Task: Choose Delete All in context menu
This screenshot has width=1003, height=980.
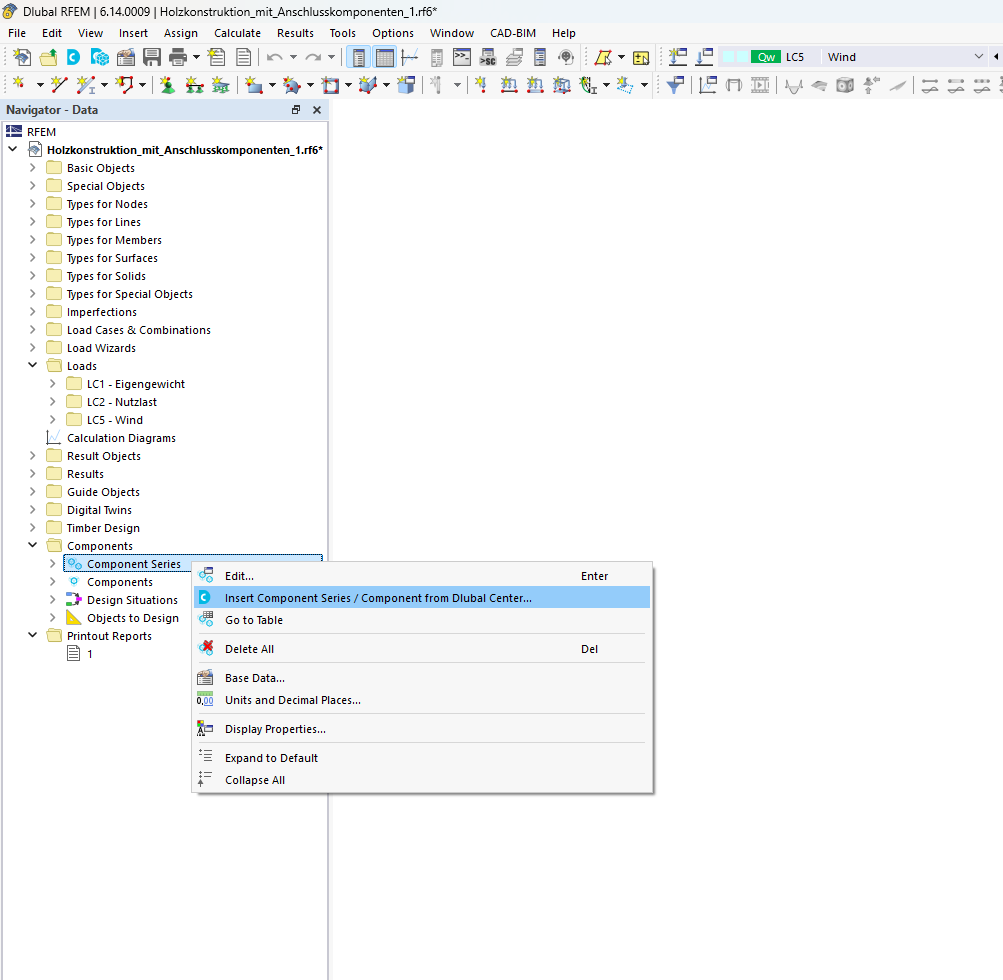Action: tap(422, 649)
